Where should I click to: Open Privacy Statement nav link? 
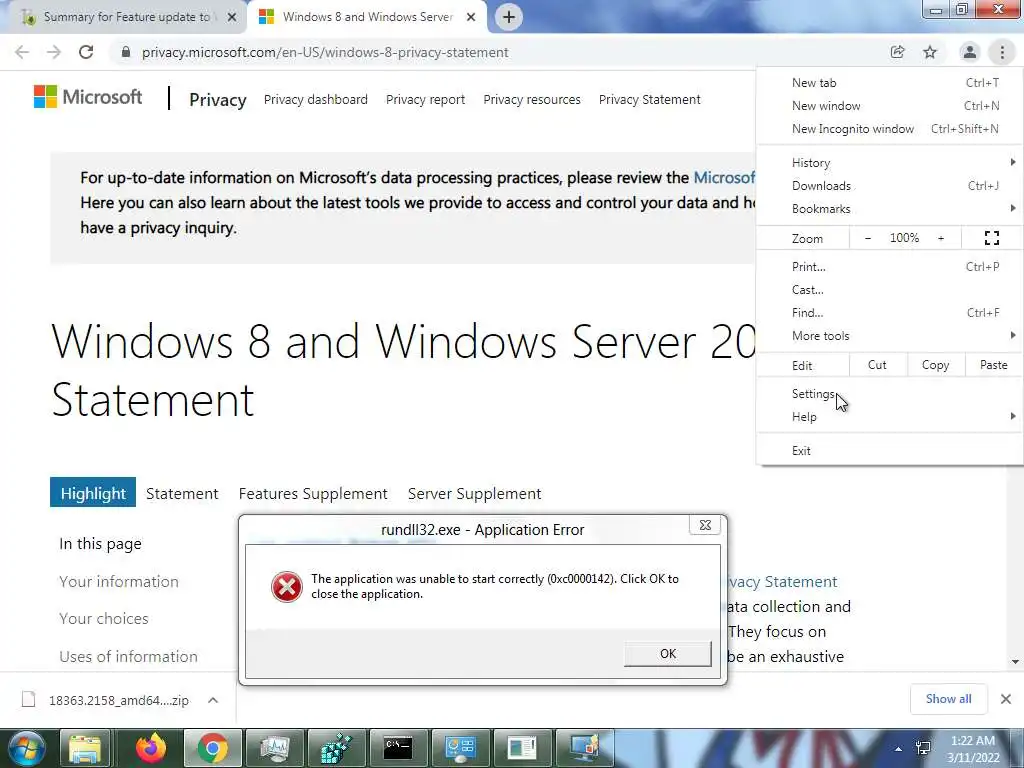(x=650, y=100)
